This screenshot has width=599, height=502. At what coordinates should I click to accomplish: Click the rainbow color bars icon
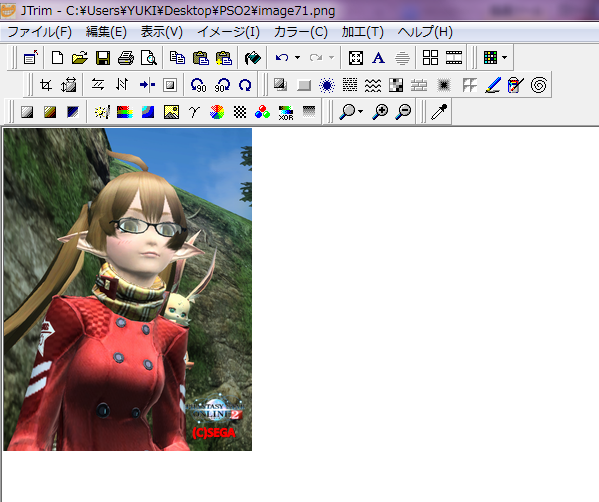(x=125, y=112)
